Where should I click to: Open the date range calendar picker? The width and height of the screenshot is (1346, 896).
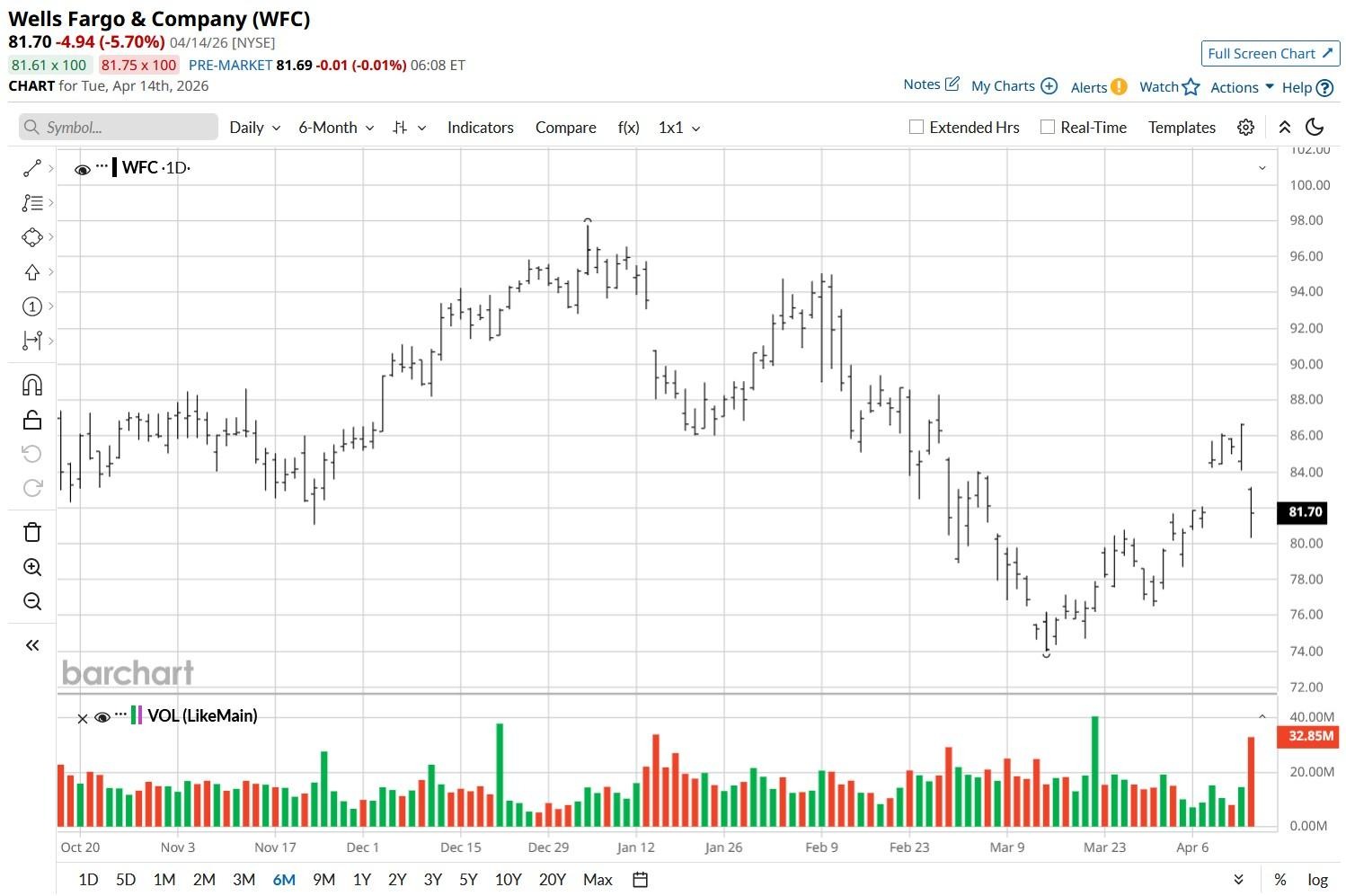[x=640, y=880]
